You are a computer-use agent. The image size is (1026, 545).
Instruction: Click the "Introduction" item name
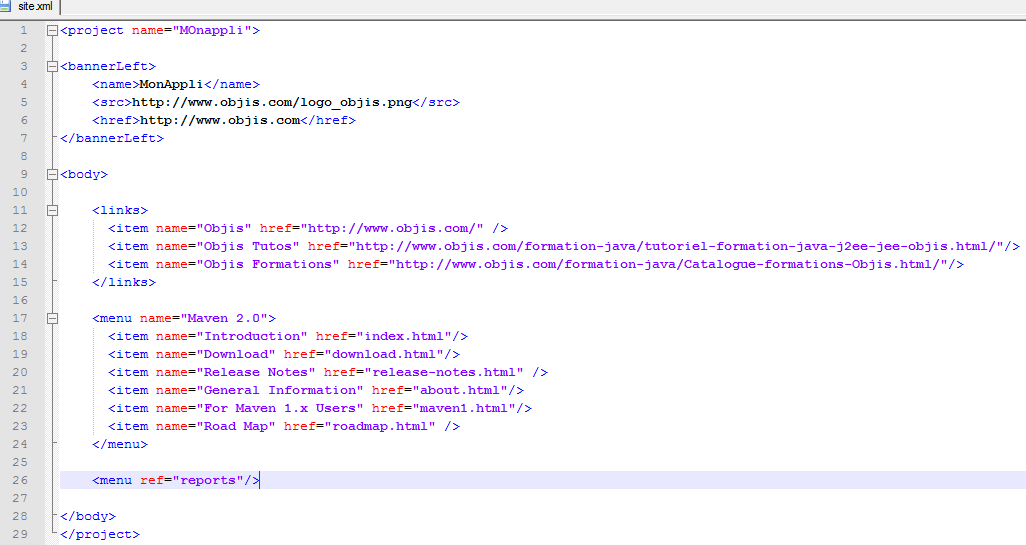click(x=252, y=336)
